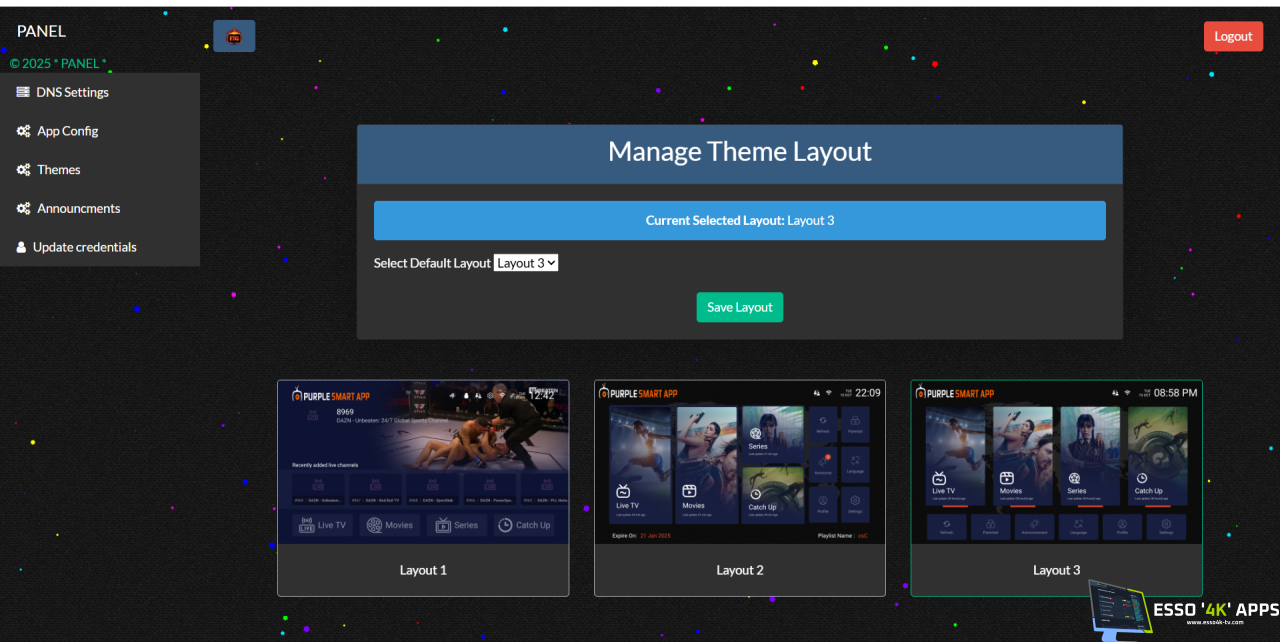Click the red Logout button

1233,36
